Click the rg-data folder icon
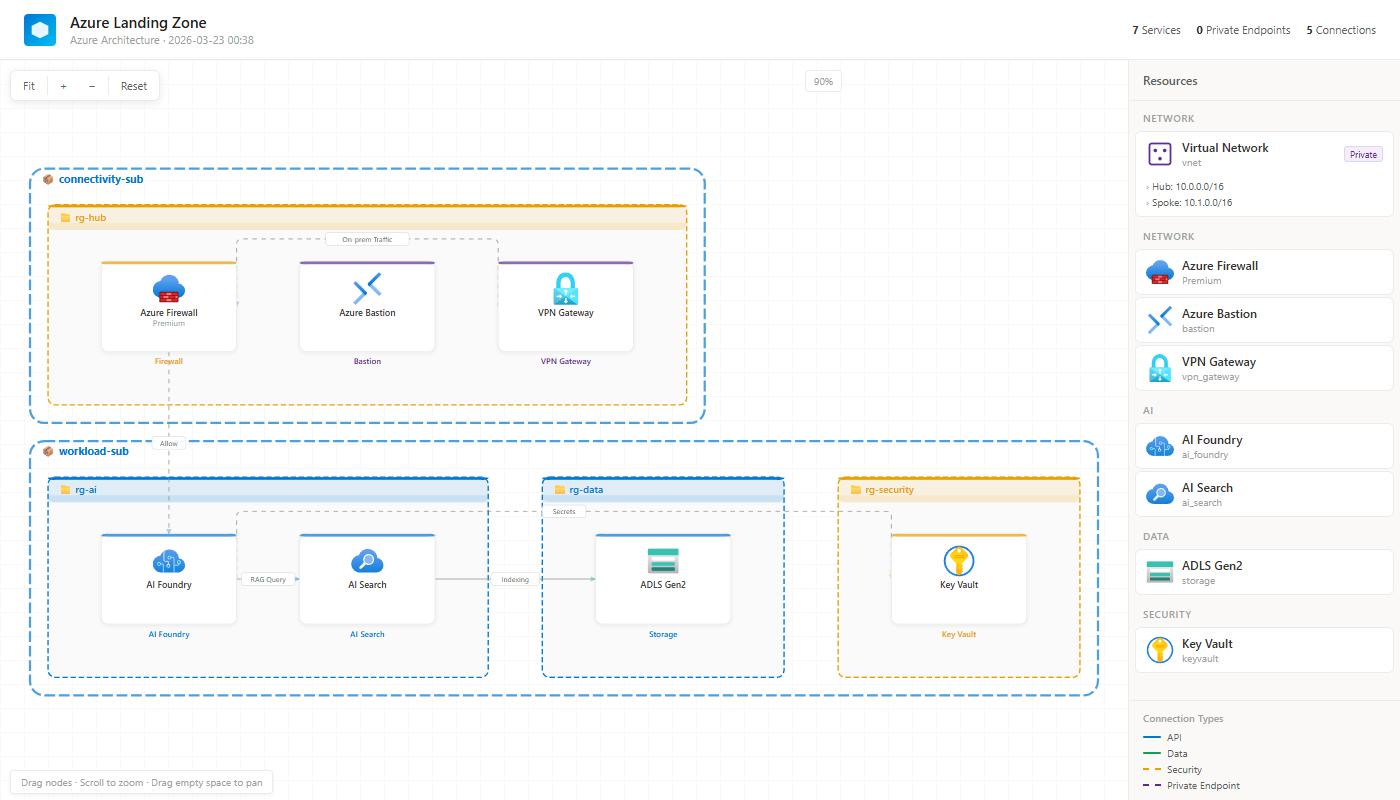 (560, 490)
